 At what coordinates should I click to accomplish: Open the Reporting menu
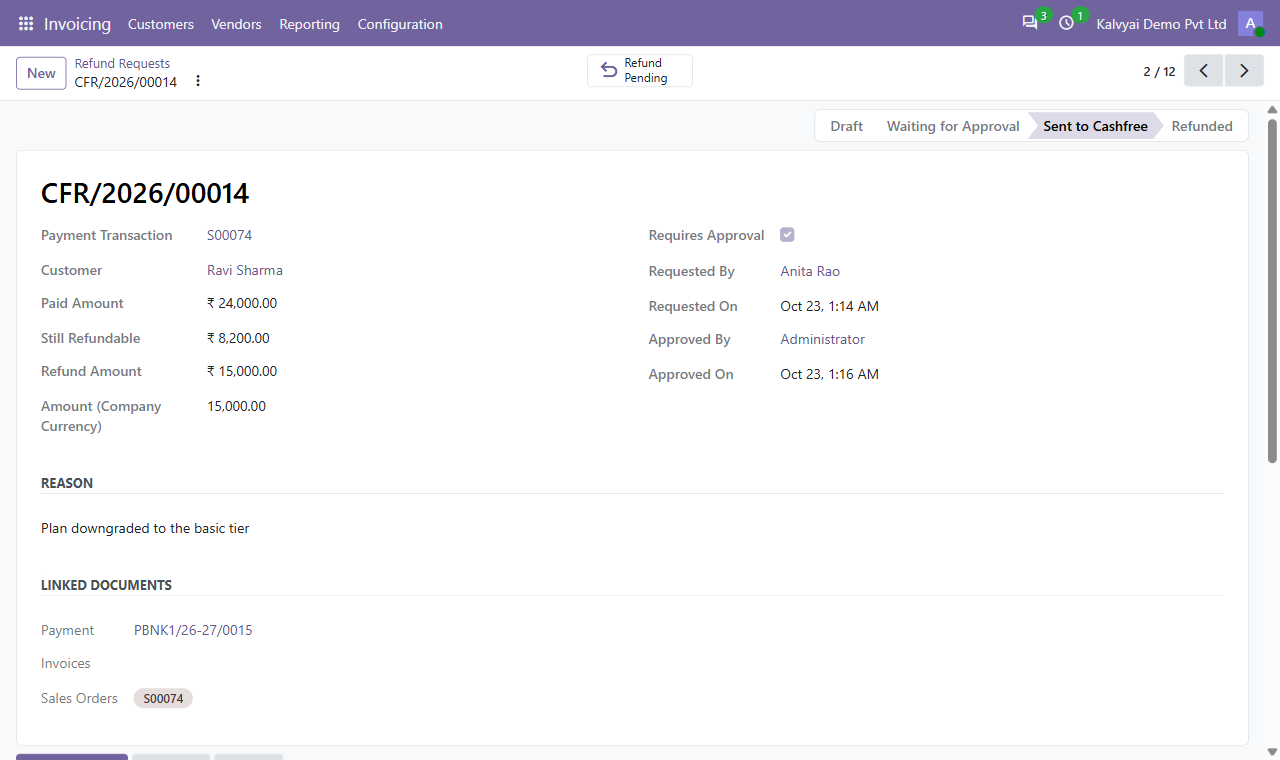click(x=310, y=24)
